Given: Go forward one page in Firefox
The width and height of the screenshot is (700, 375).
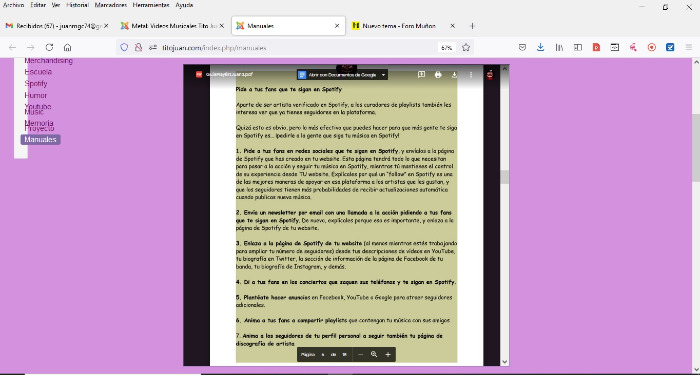Looking at the screenshot, I should [x=30, y=47].
